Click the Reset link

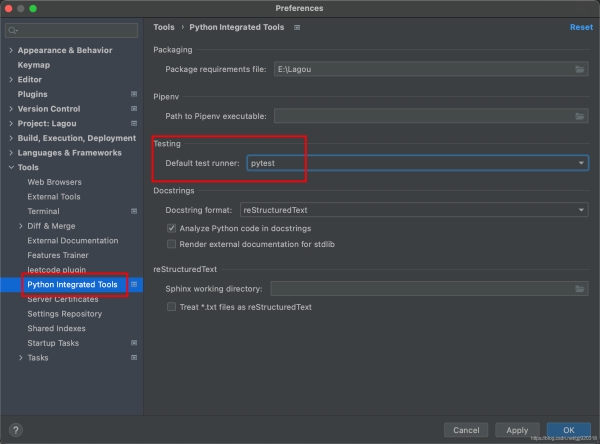[x=580, y=28]
